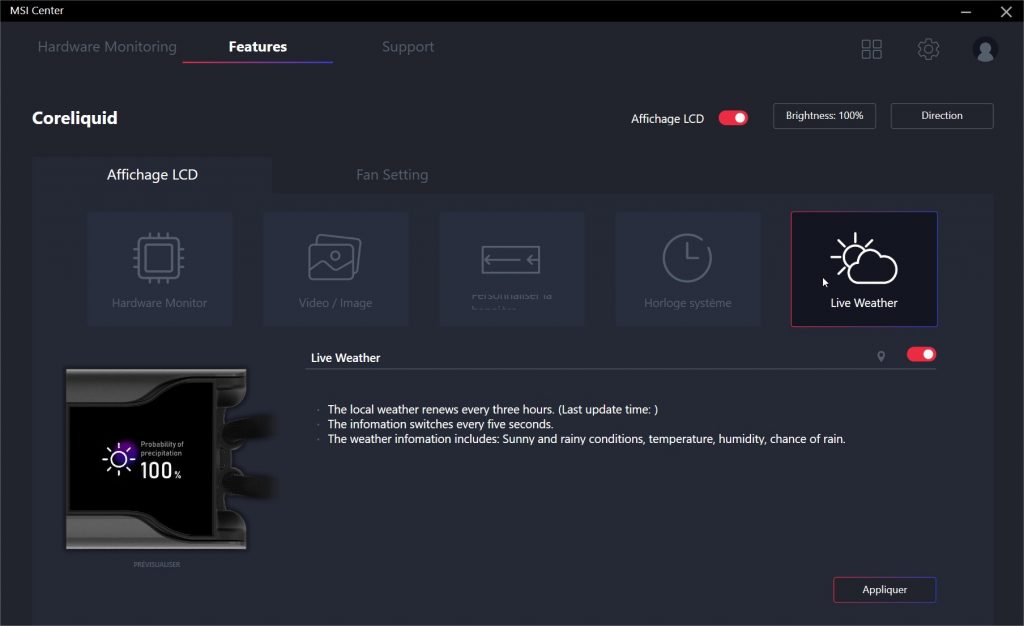The height and width of the screenshot is (626, 1024).
Task: Close the MSI Center window
Action: pyautogui.click(x=1006, y=11)
